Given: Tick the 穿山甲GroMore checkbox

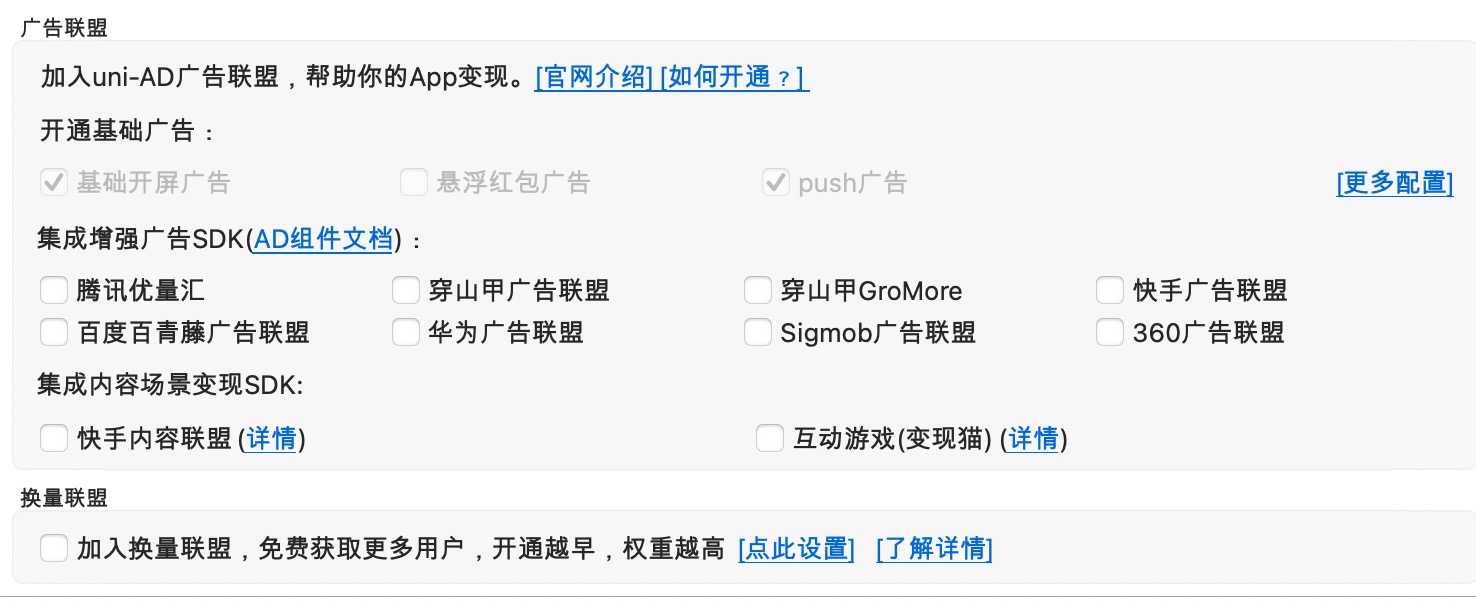Looking at the screenshot, I should pyautogui.click(x=758, y=291).
